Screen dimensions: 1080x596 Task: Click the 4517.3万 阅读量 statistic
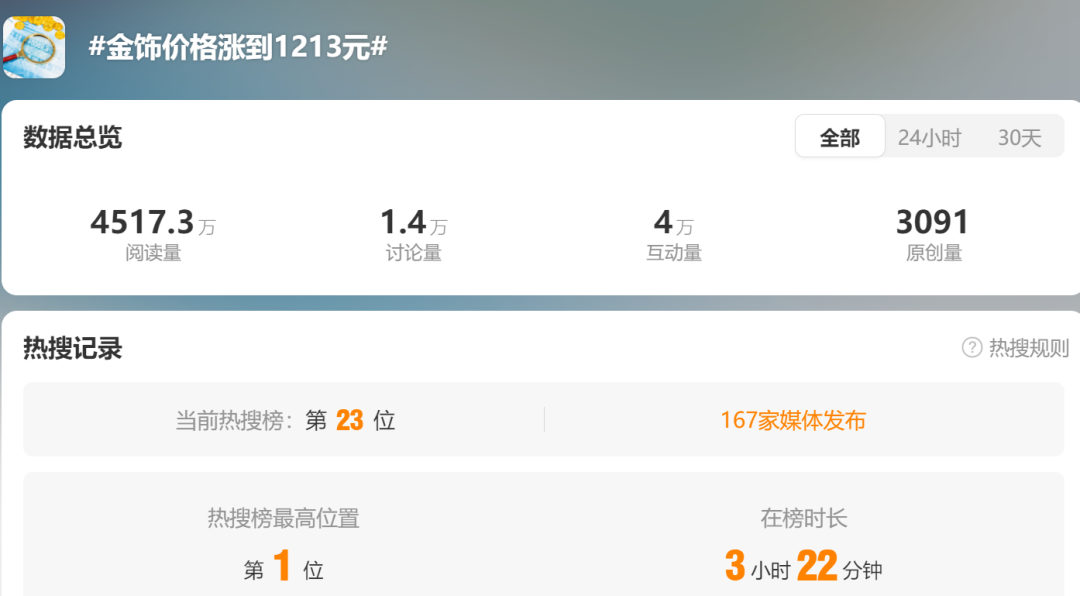(153, 234)
